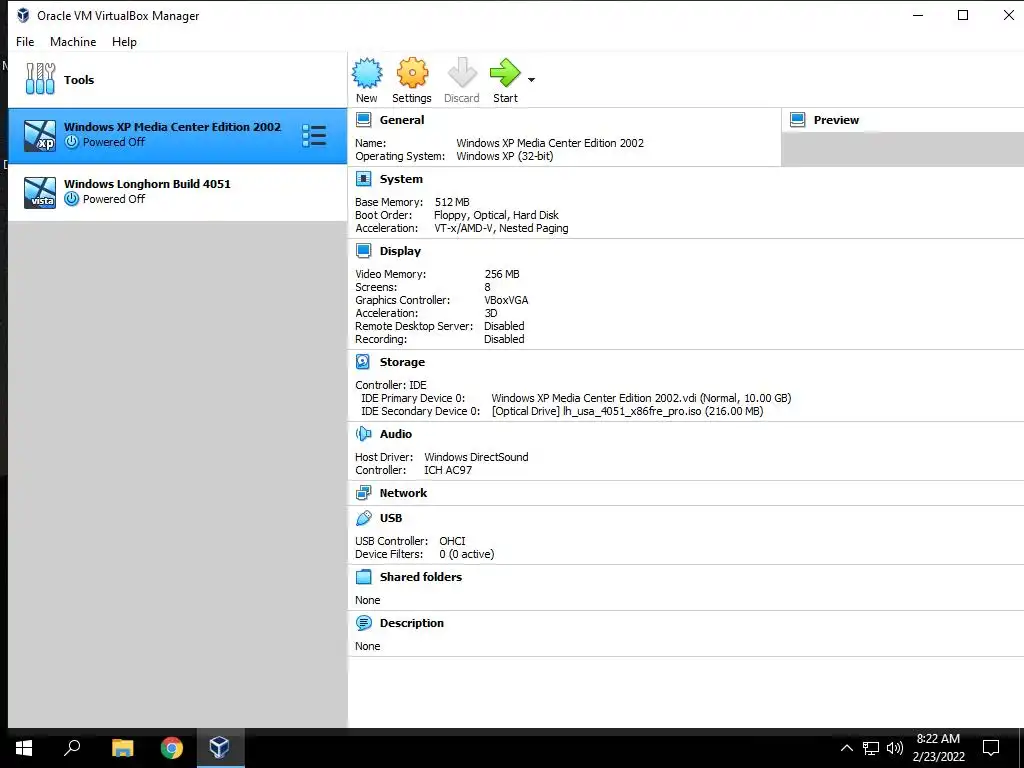Open the Audio section header
This screenshot has width=1024, height=768.
tap(396, 434)
